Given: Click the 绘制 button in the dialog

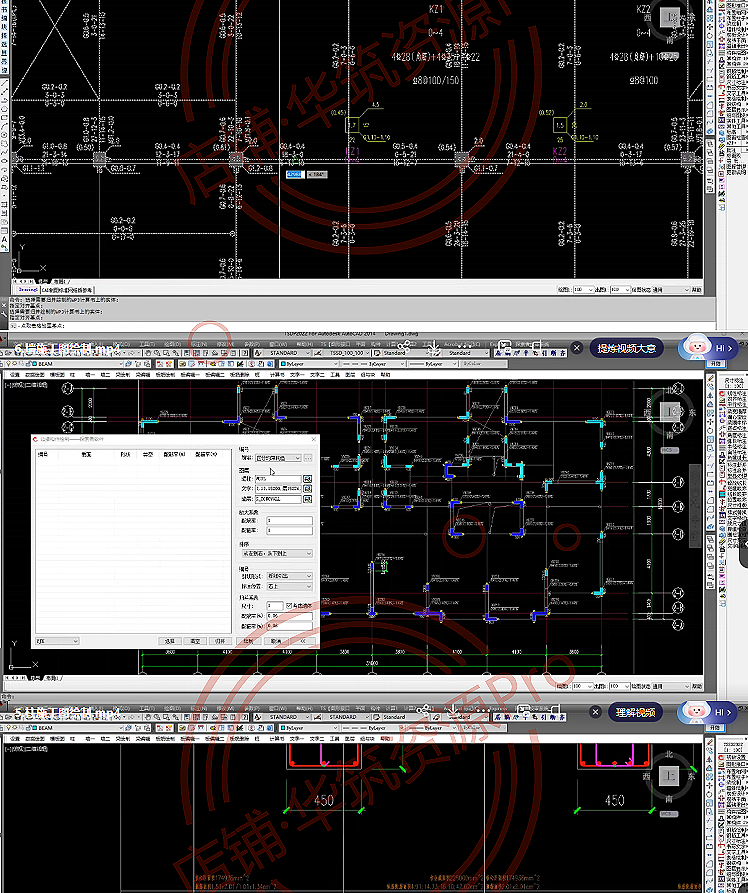Looking at the screenshot, I should tap(249, 641).
